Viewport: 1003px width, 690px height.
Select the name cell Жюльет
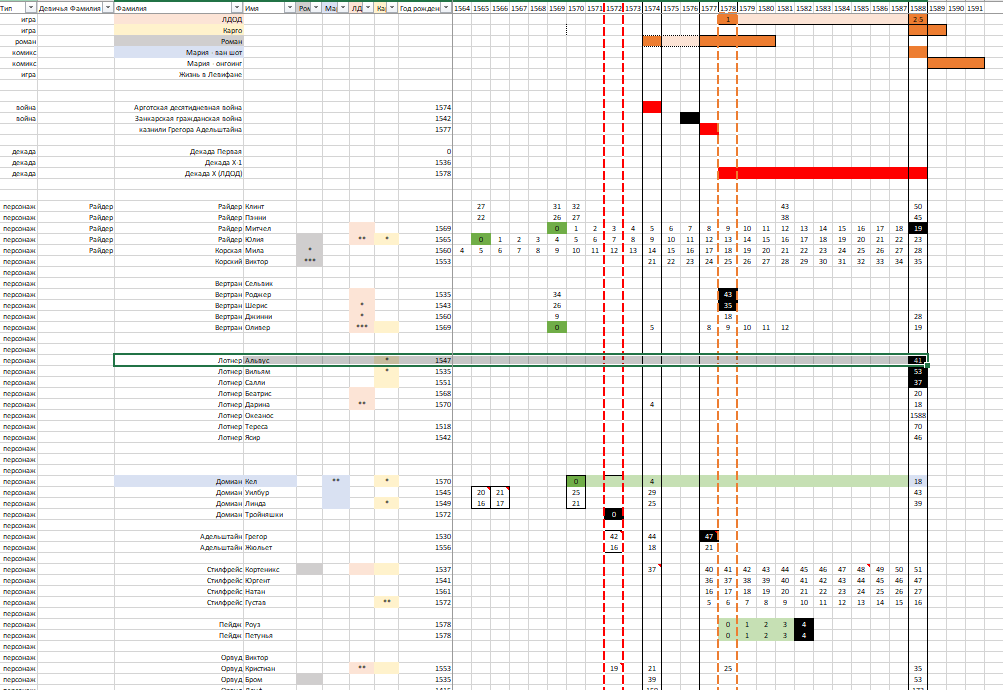(x=270, y=547)
